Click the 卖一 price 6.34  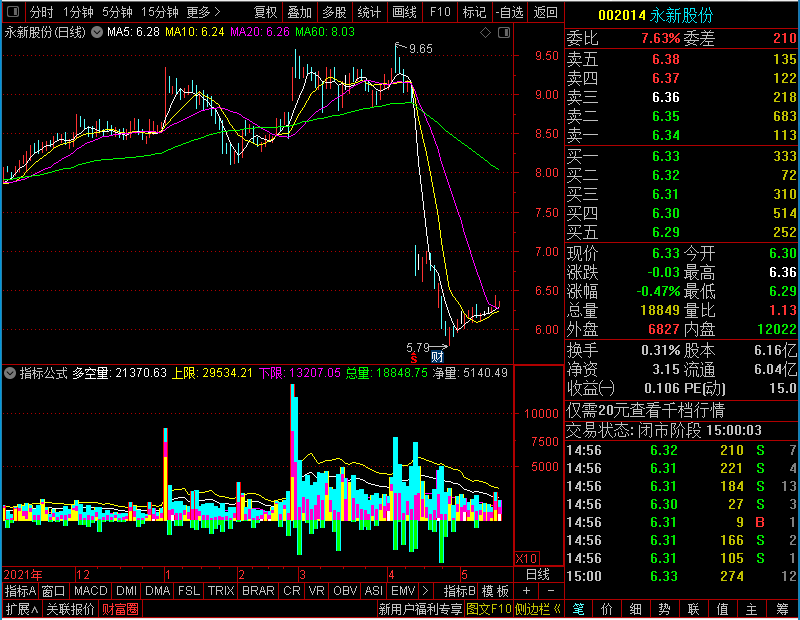[666, 136]
